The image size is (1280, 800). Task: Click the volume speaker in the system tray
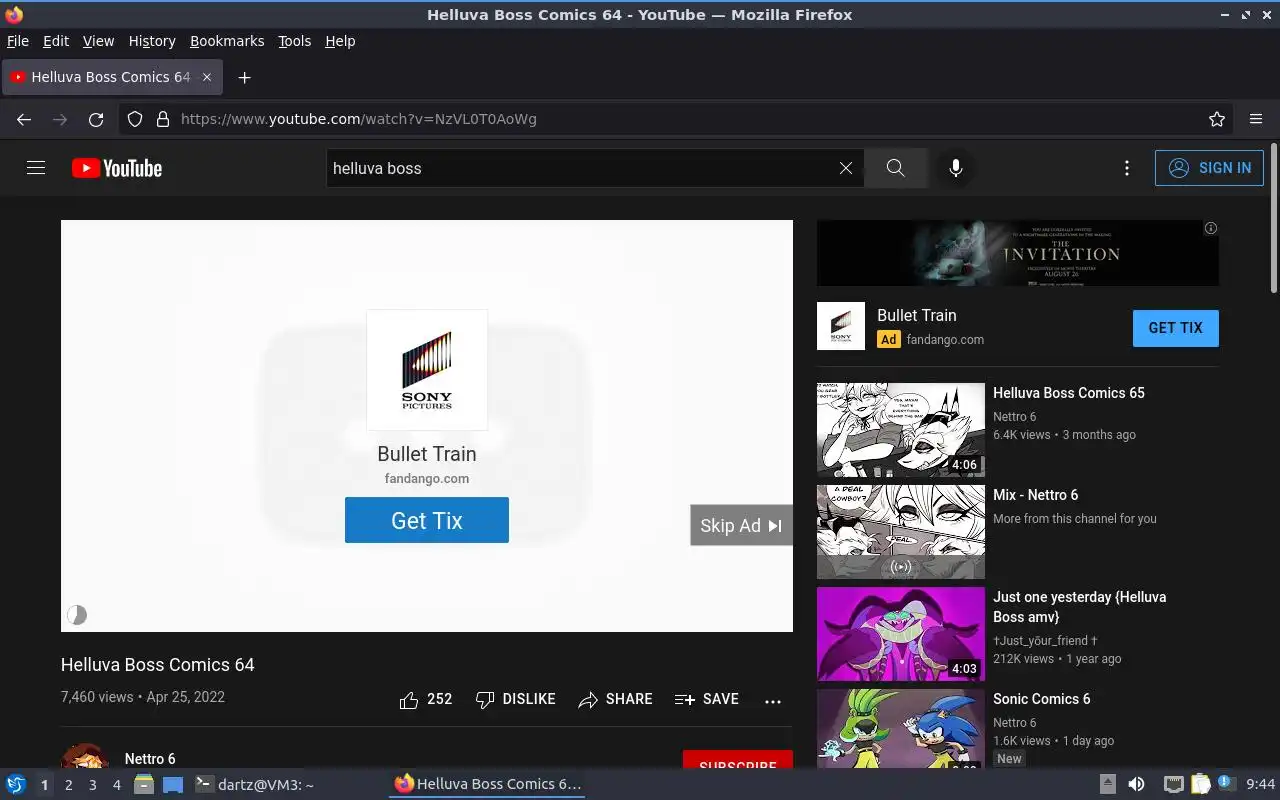point(1136,784)
